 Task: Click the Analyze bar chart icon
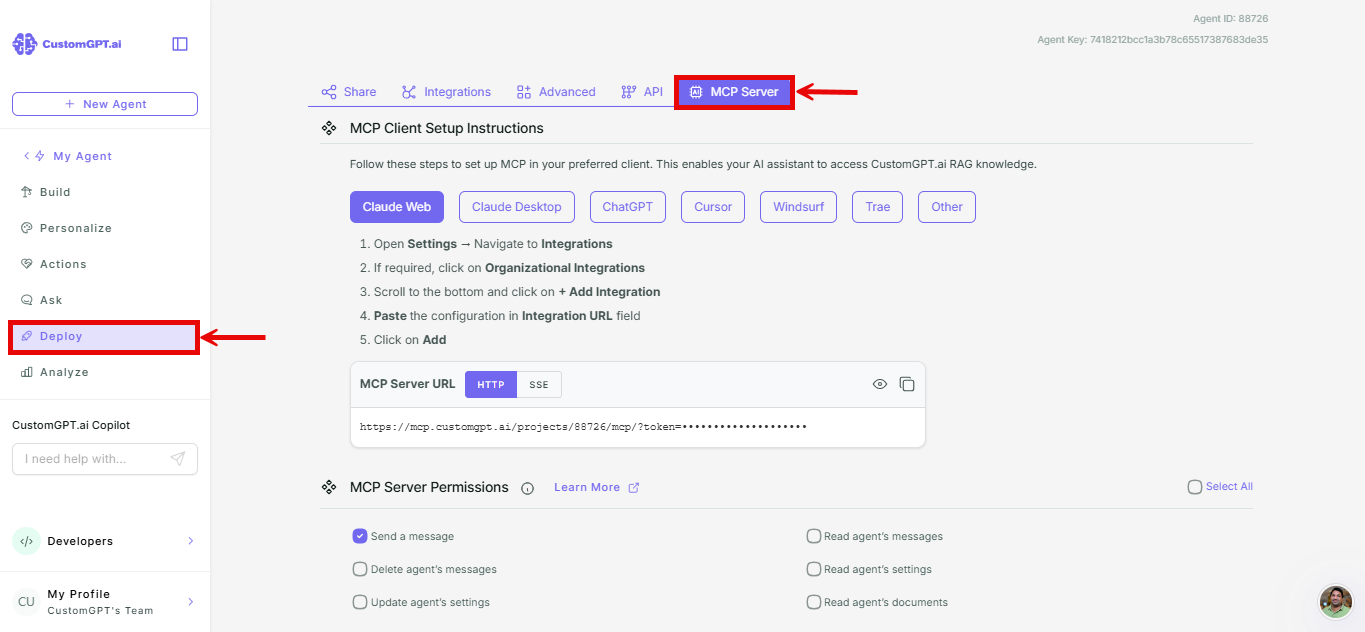(x=27, y=372)
